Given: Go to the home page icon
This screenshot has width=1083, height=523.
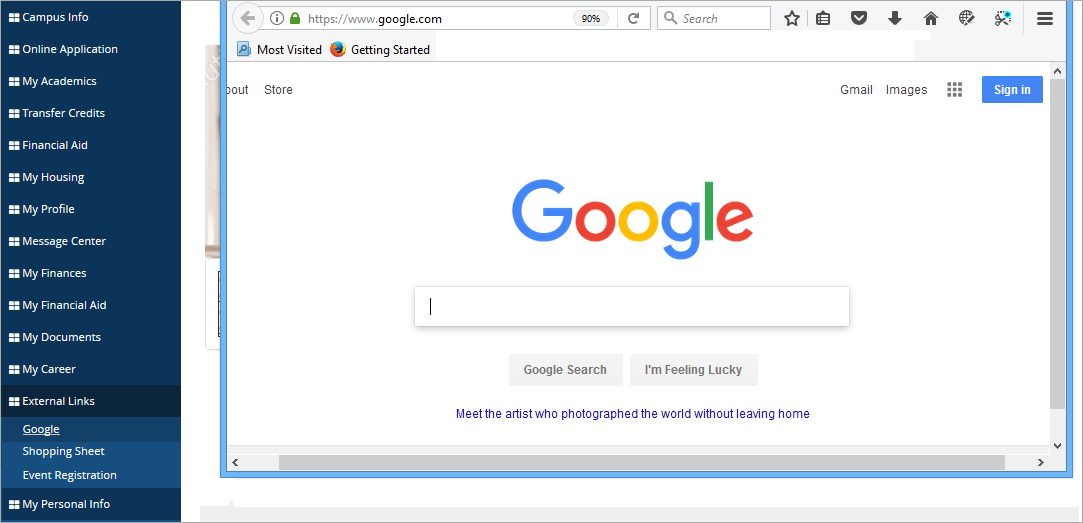Looking at the screenshot, I should [x=931, y=19].
